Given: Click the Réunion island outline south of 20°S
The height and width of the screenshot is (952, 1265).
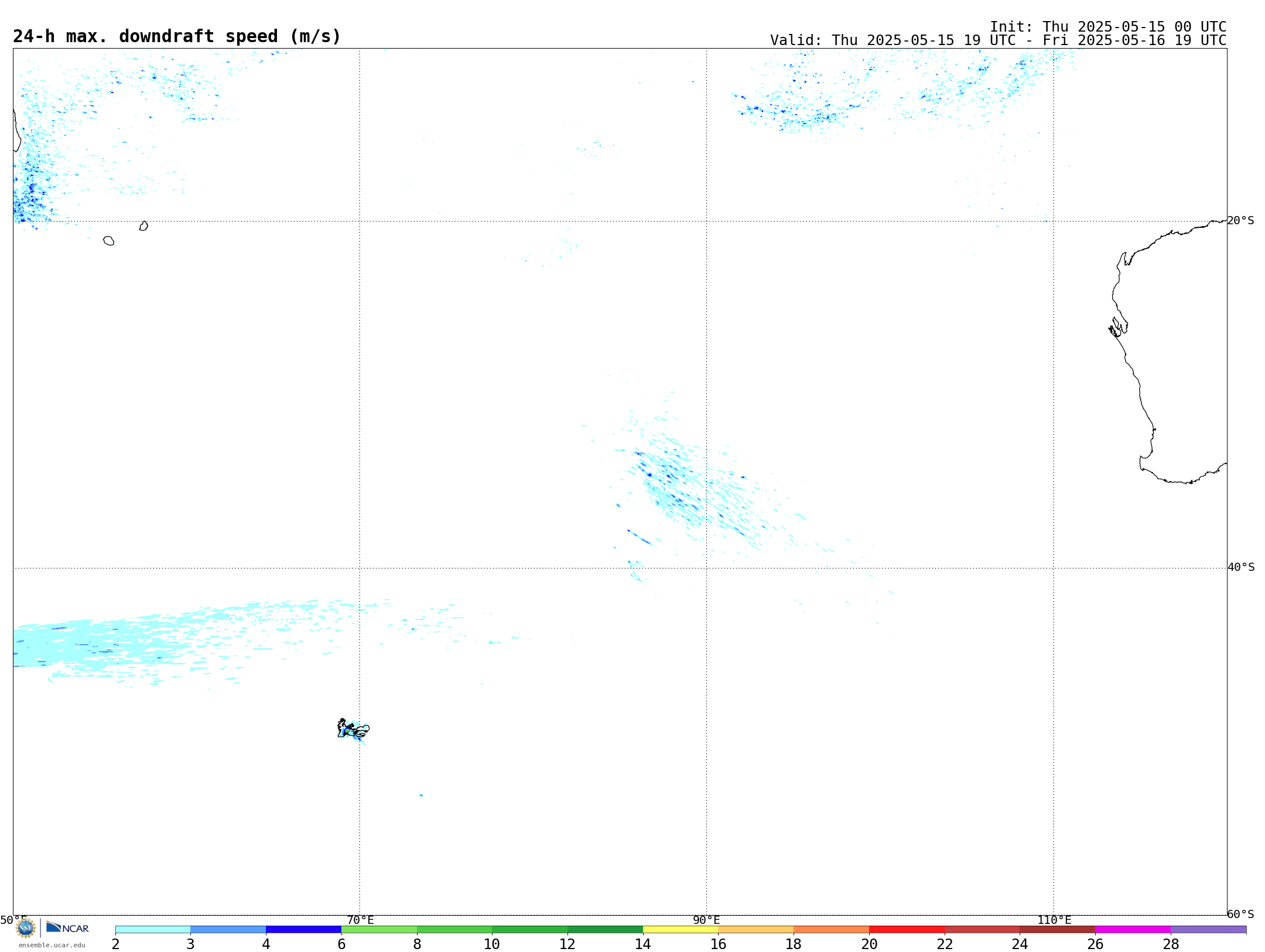Looking at the screenshot, I should click(108, 241).
